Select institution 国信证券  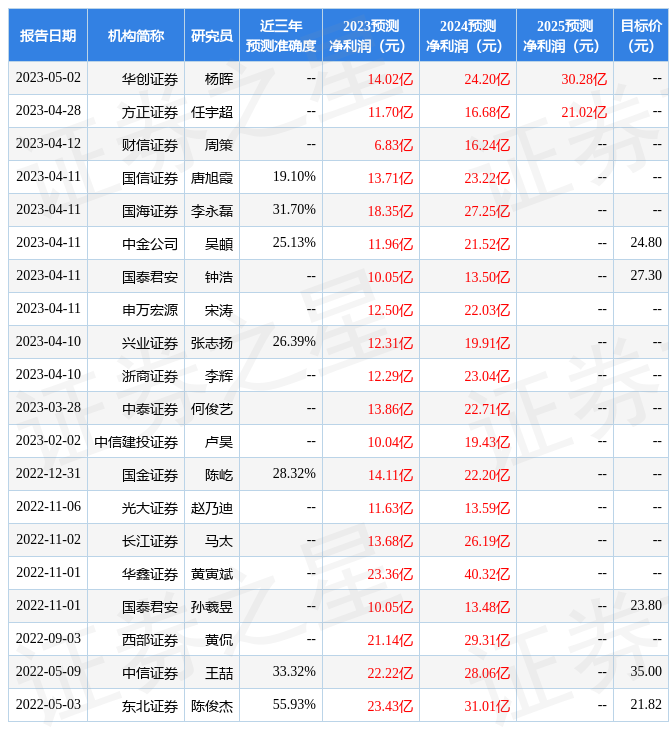(150, 178)
